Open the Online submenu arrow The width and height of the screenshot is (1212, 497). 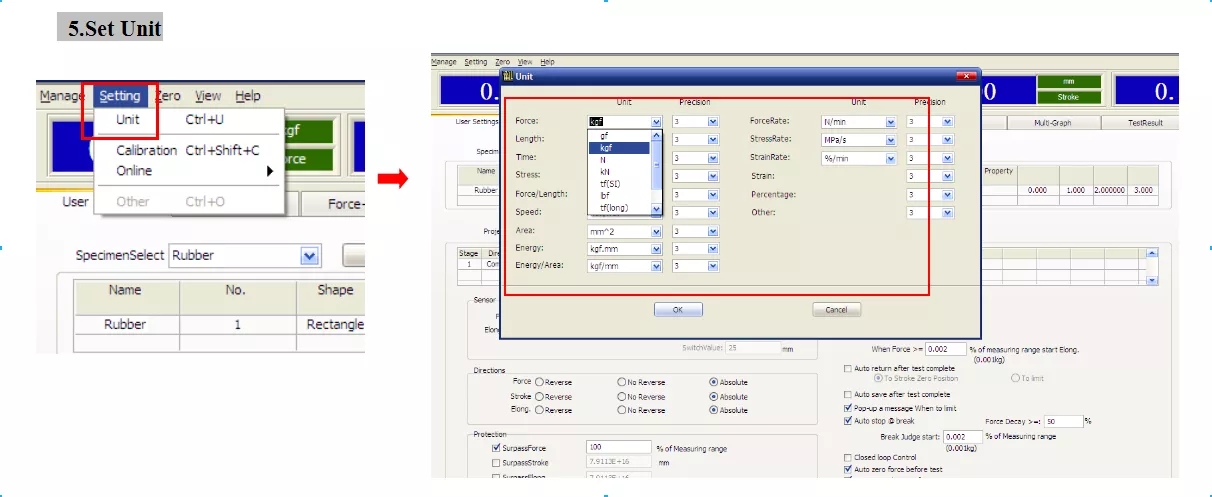click(x=269, y=171)
